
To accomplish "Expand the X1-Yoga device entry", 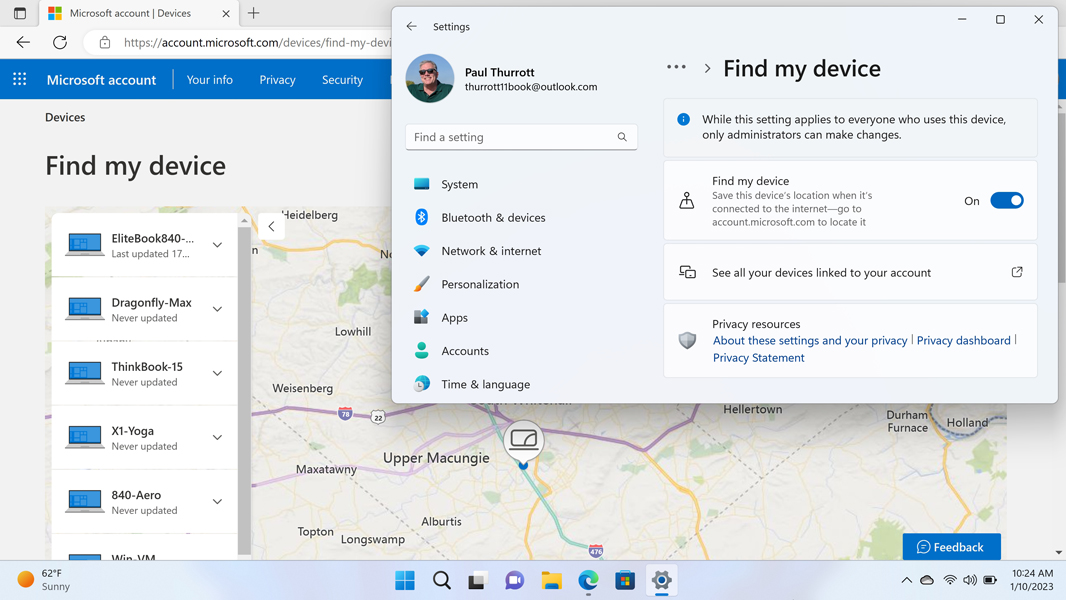I will coord(218,438).
